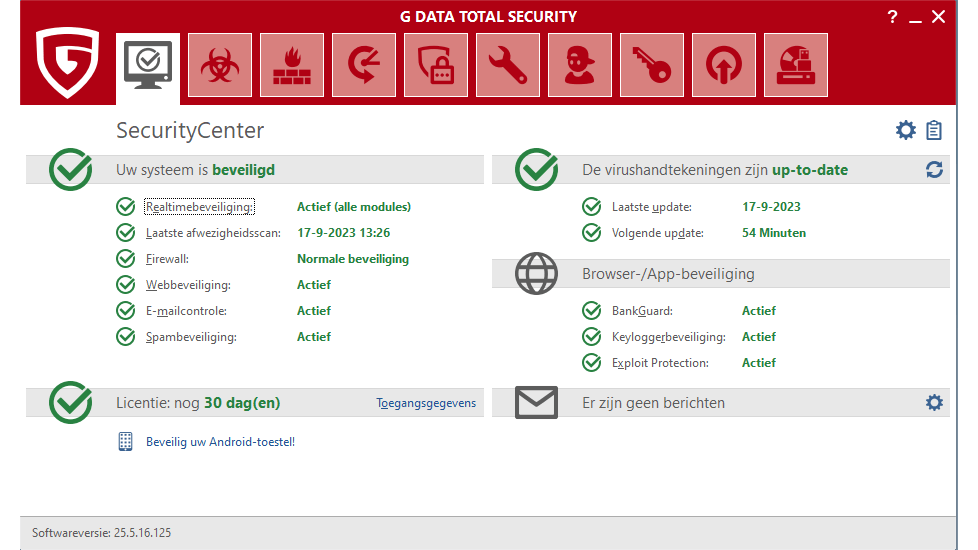The width and height of the screenshot is (978, 550).
Task: Click 'Actief (alle modules)' status text
Action: point(354,207)
